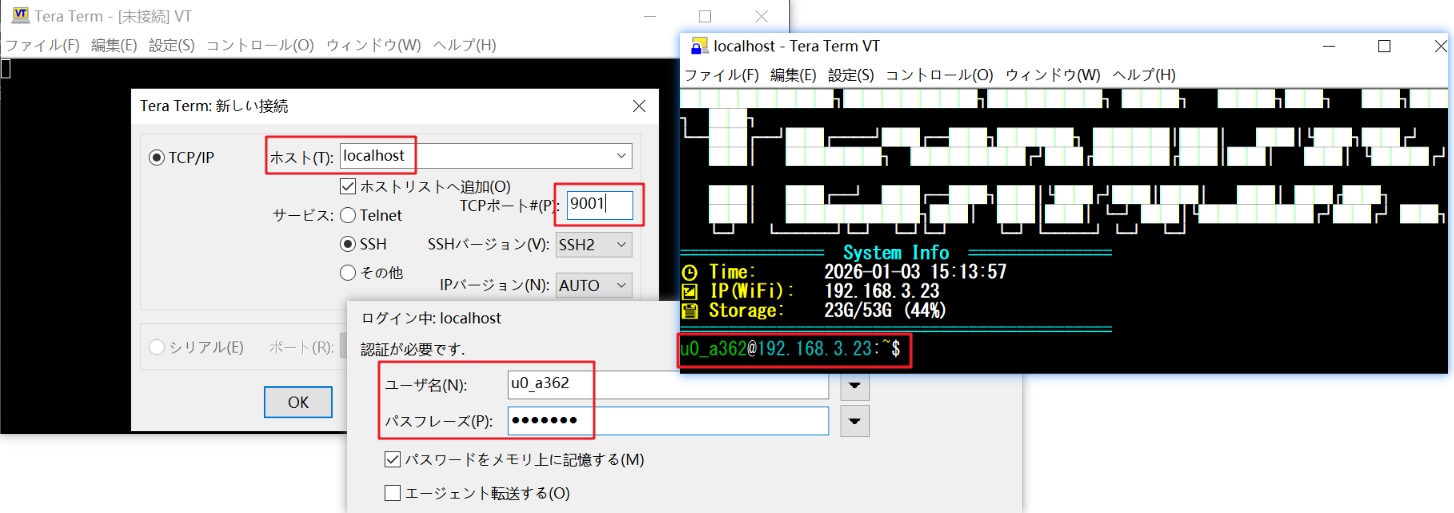Image resolution: width=1454 pixels, height=513 pixels.
Task: Open 設定(S) menu in the localhost window
Action: 851,75
